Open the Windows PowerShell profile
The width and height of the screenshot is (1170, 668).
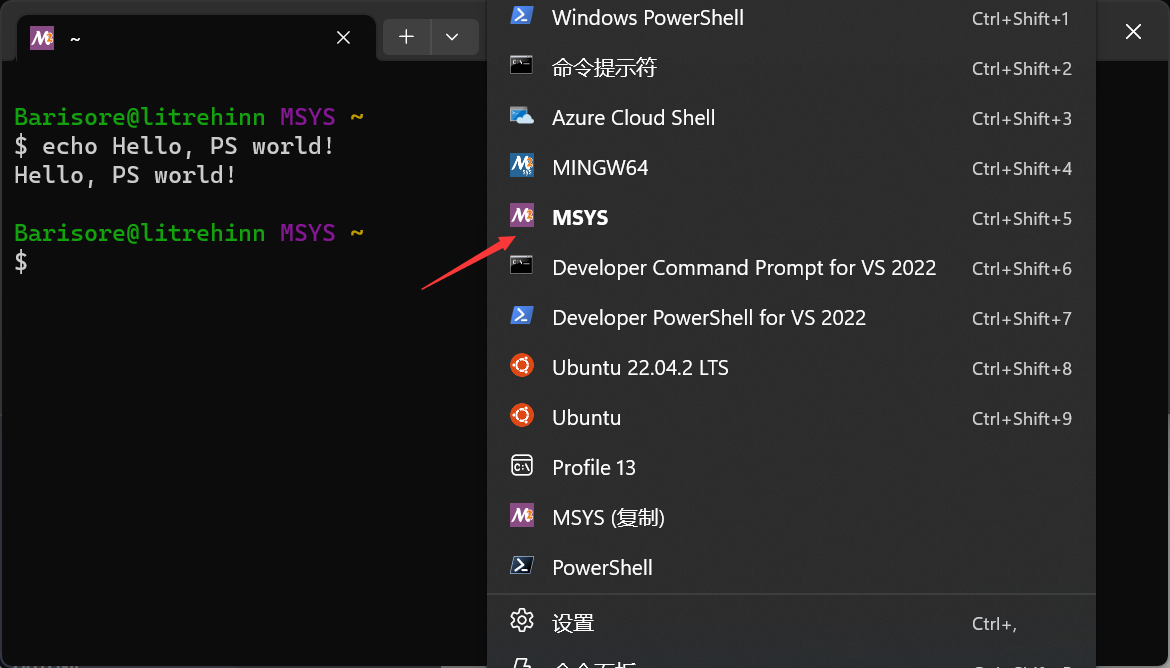coord(647,17)
